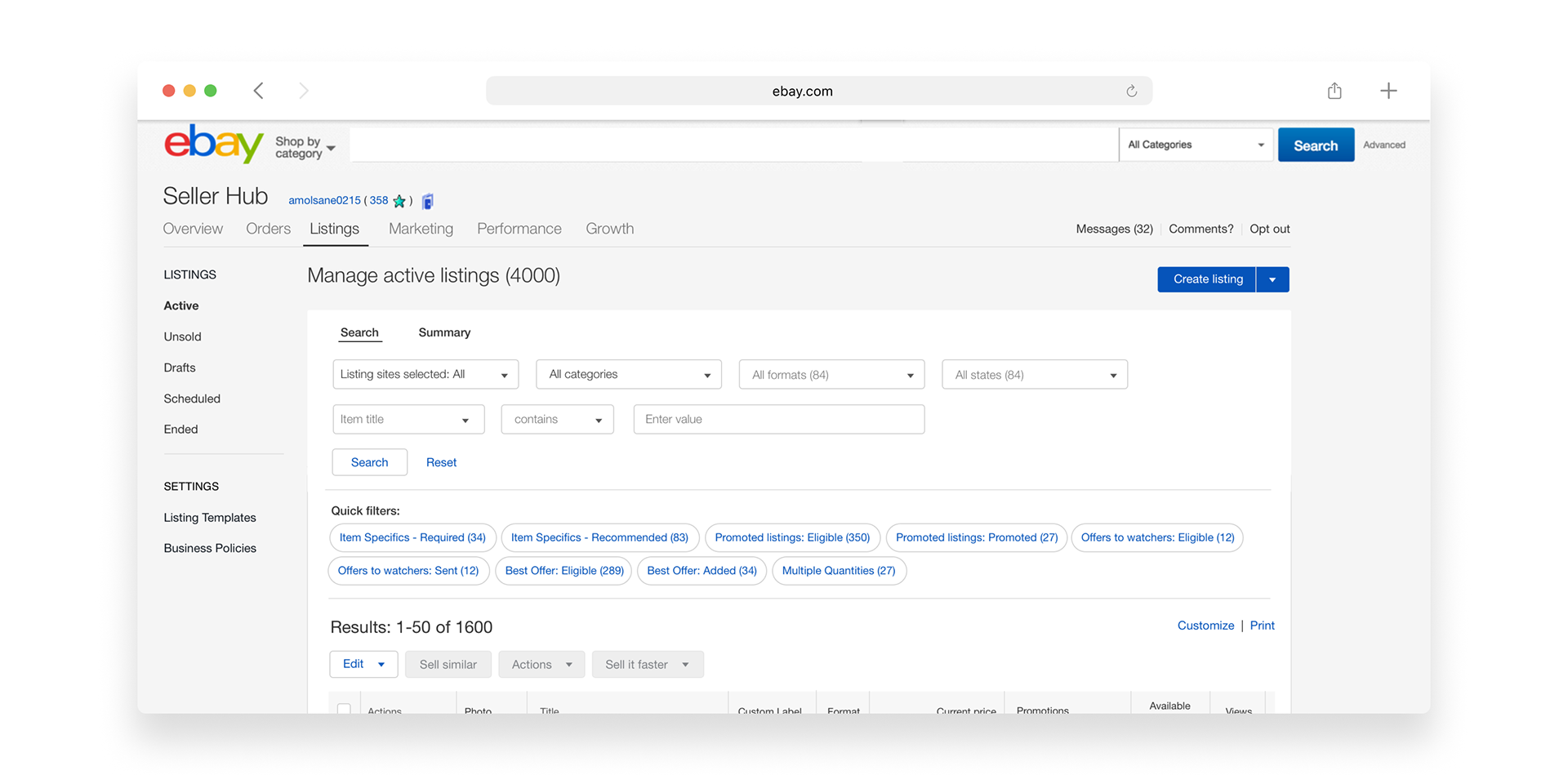The height and width of the screenshot is (775, 1568).
Task: Filter by Item Specifics - Recommended (83)
Action: click(x=599, y=537)
